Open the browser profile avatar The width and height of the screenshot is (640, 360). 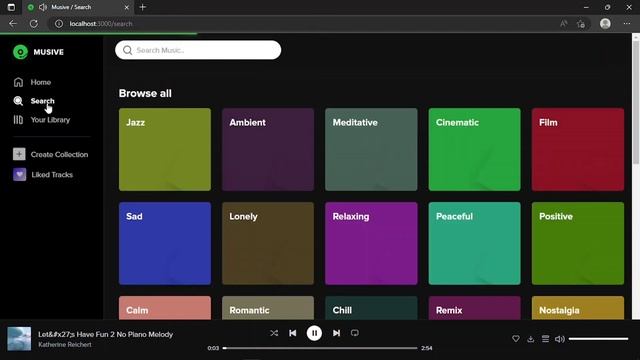tap(605, 24)
